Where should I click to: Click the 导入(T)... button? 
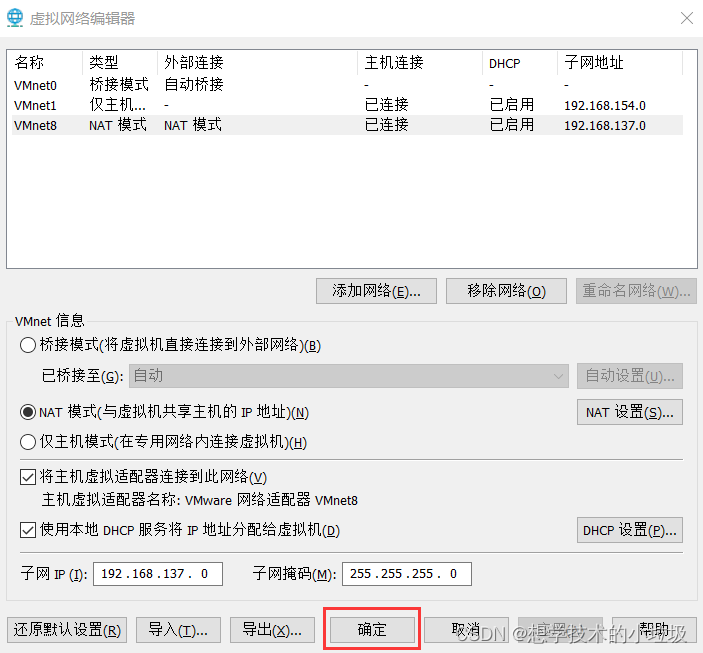(x=178, y=630)
